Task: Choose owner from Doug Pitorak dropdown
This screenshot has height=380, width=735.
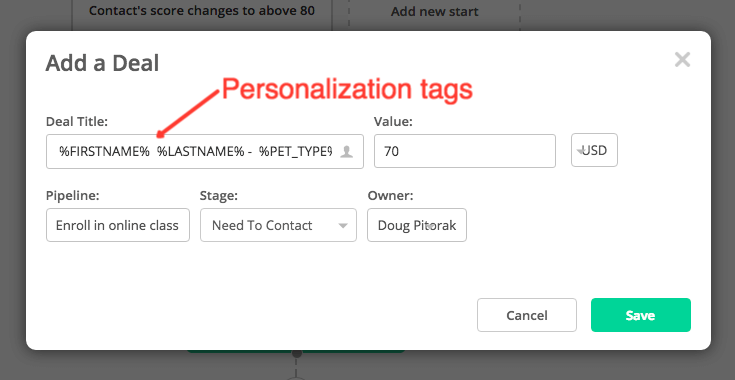Action: pyautogui.click(x=417, y=225)
